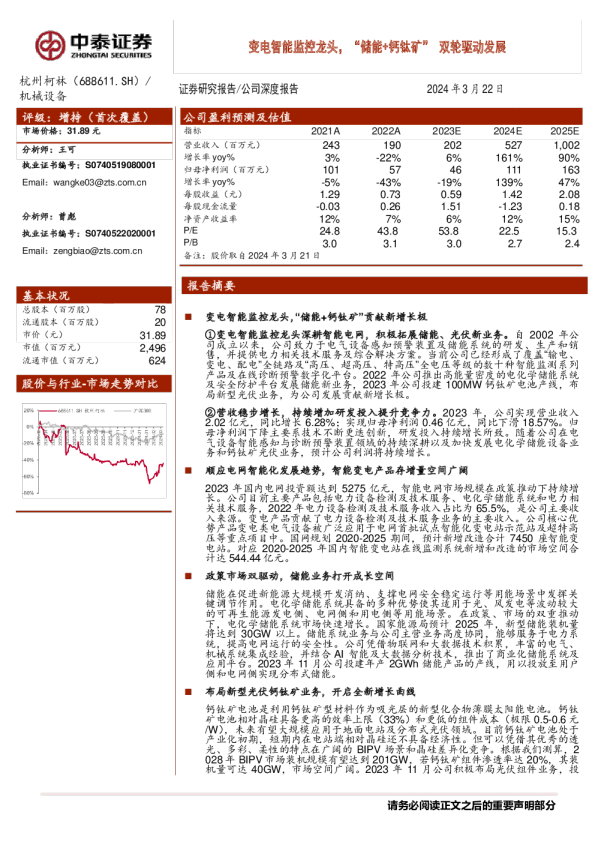Click the circled number ② marker
The image size is (595, 842).
(210, 413)
